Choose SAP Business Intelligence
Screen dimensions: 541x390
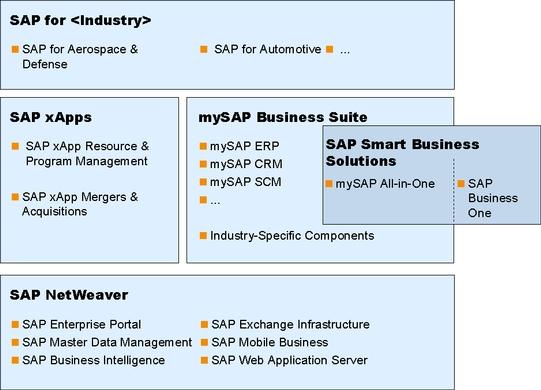(x=94, y=360)
